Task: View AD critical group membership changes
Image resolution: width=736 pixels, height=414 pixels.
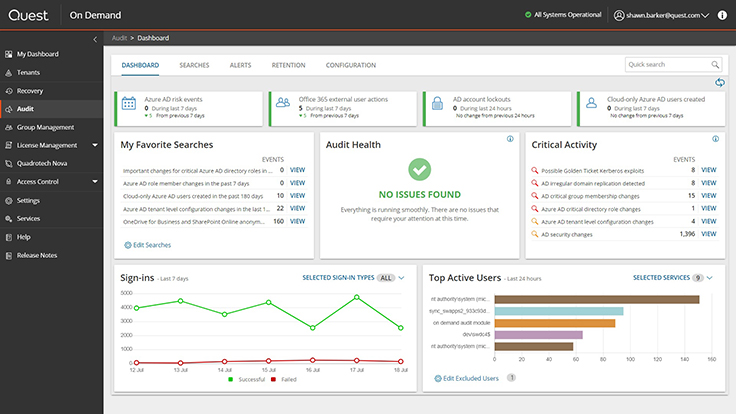Action: (x=709, y=195)
